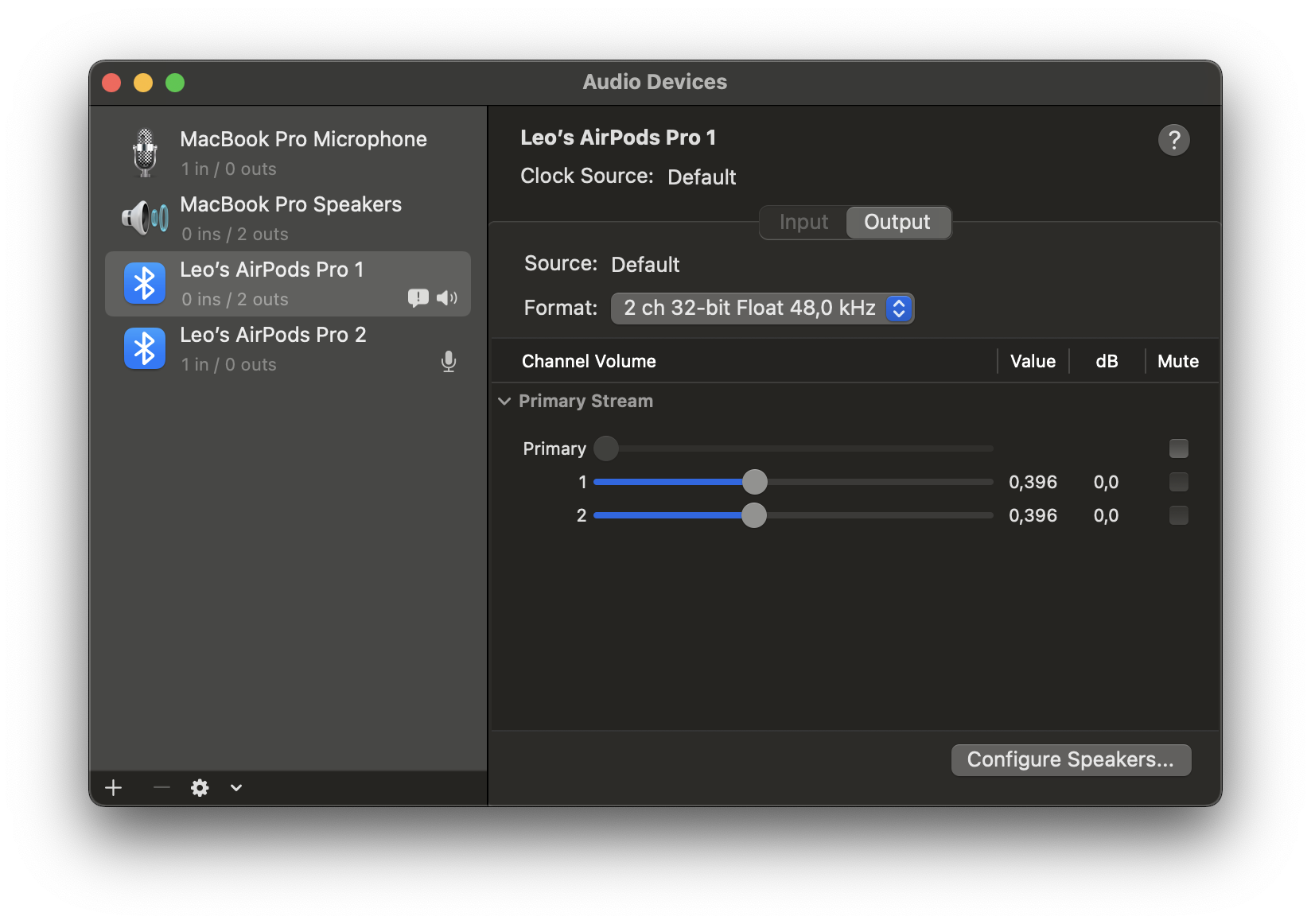
Task: Click the green full screen window button
Action: [x=175, y=83]
